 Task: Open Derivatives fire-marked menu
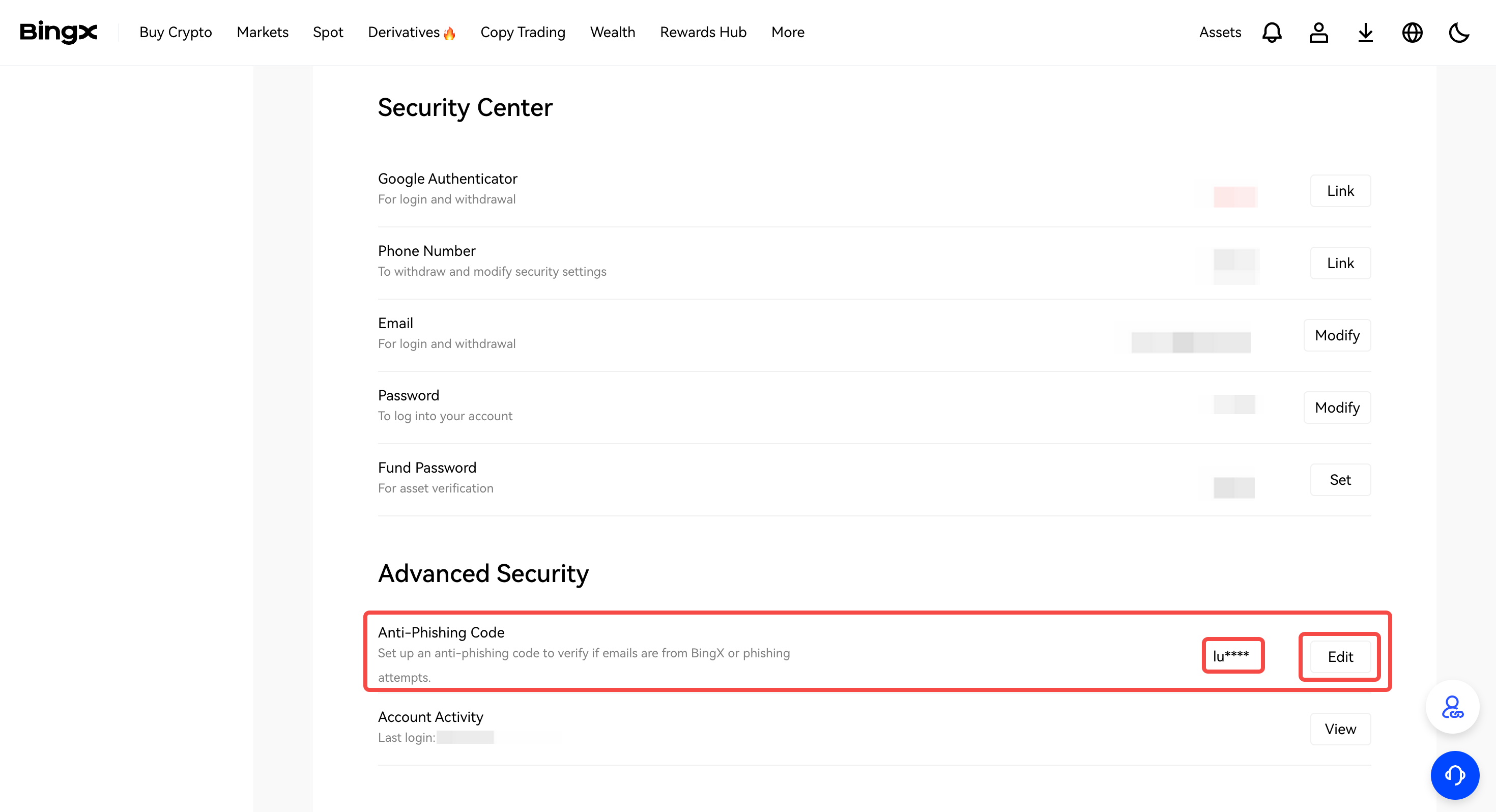point(411,33)
